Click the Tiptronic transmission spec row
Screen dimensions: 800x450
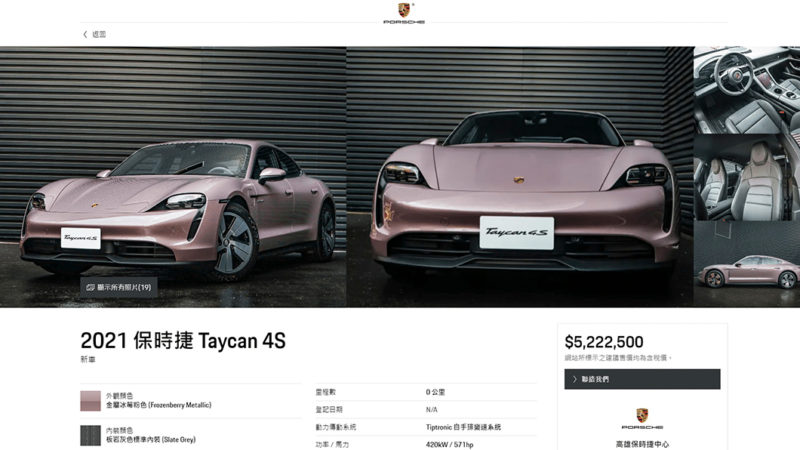click(x=426, y=427)
